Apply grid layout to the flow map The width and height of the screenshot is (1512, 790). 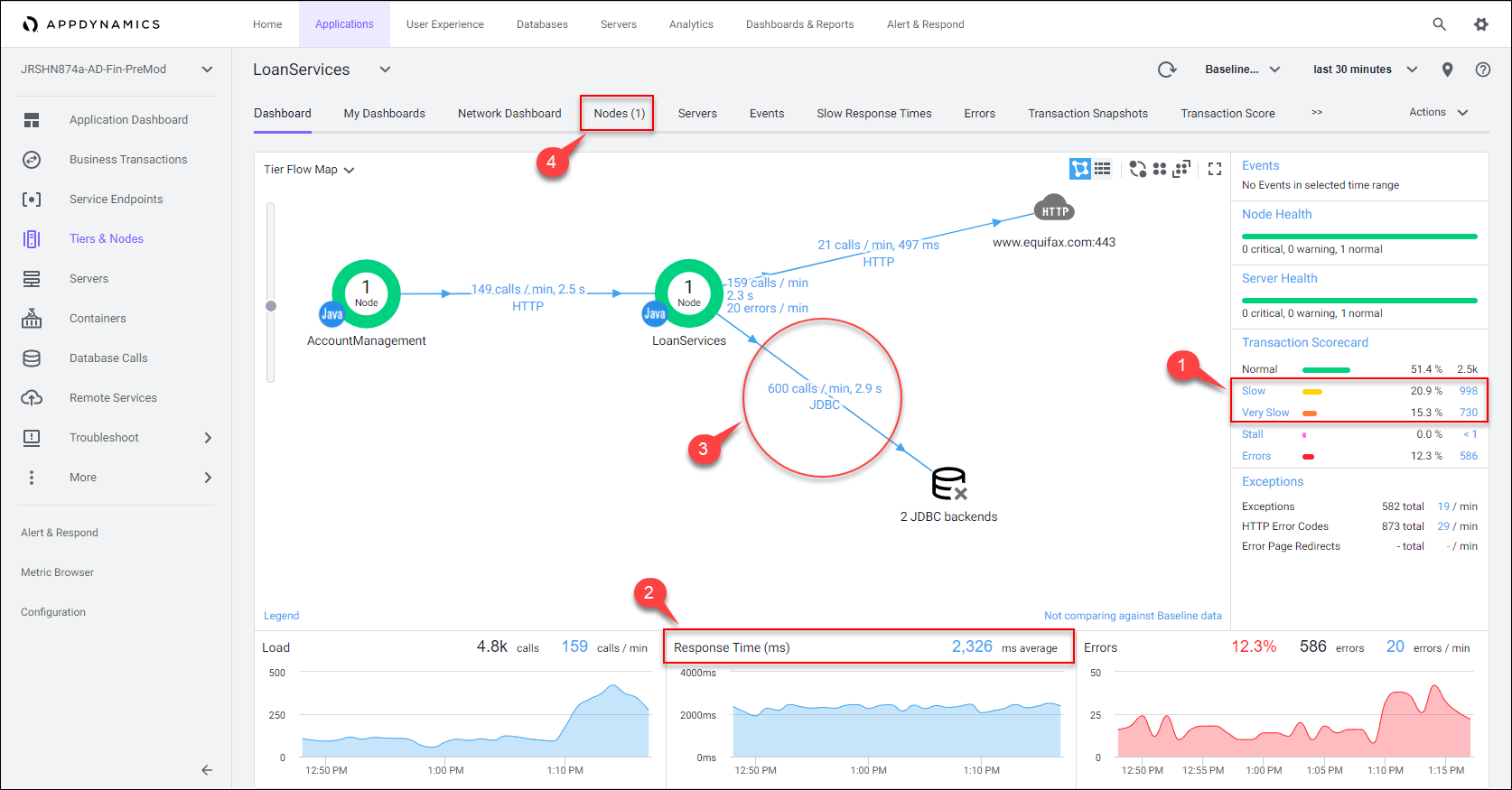(x=1160, y=169)
